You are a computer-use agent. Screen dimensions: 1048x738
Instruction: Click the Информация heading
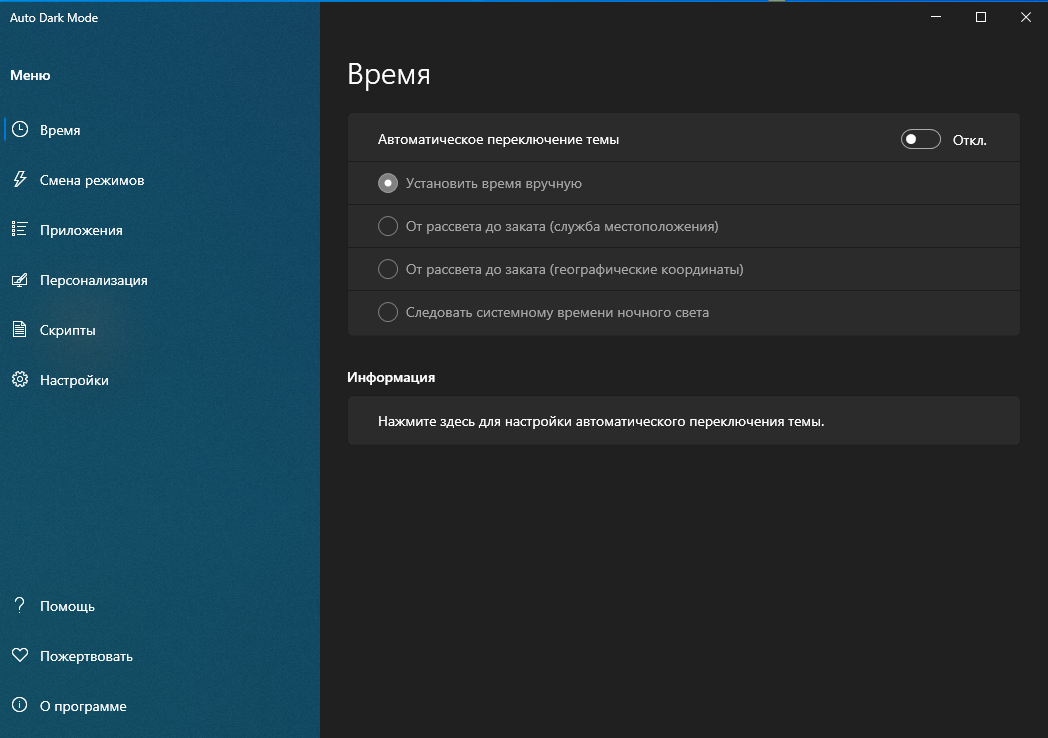pos(391,377)
